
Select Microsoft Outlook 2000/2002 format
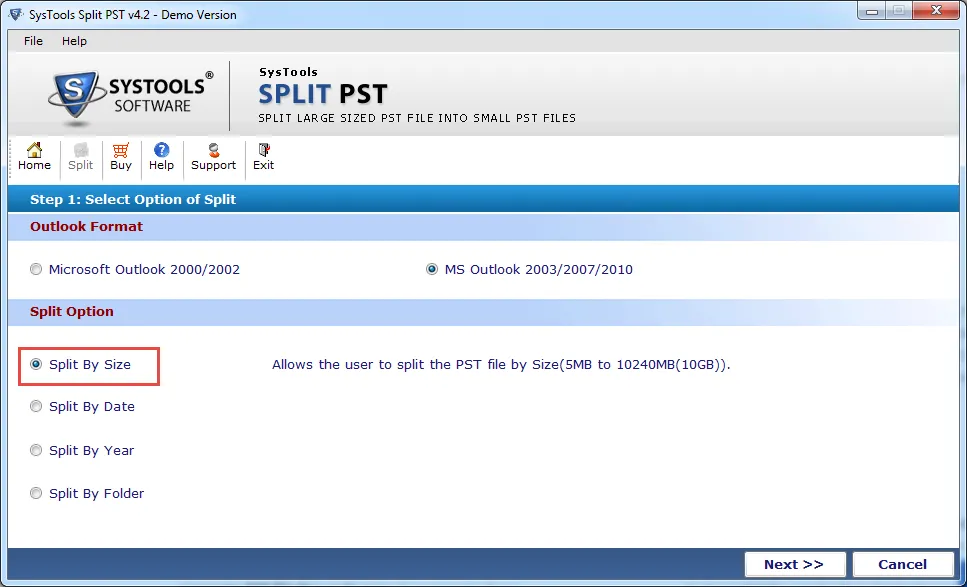click(x=36, y=269)
